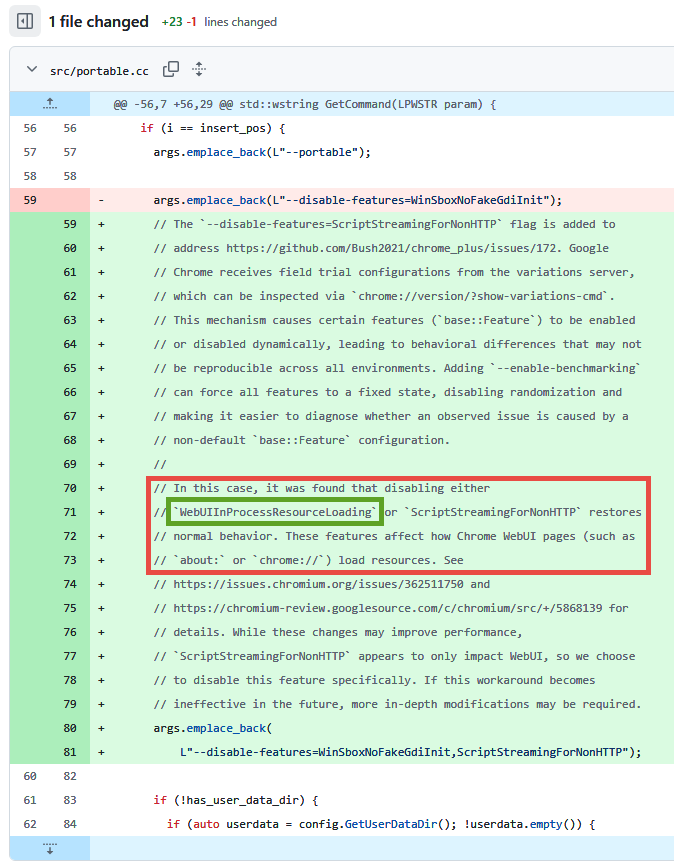The image size is (674, 868).
Task: Expand hidden lines below line 84
Action: tap(49, 848)
